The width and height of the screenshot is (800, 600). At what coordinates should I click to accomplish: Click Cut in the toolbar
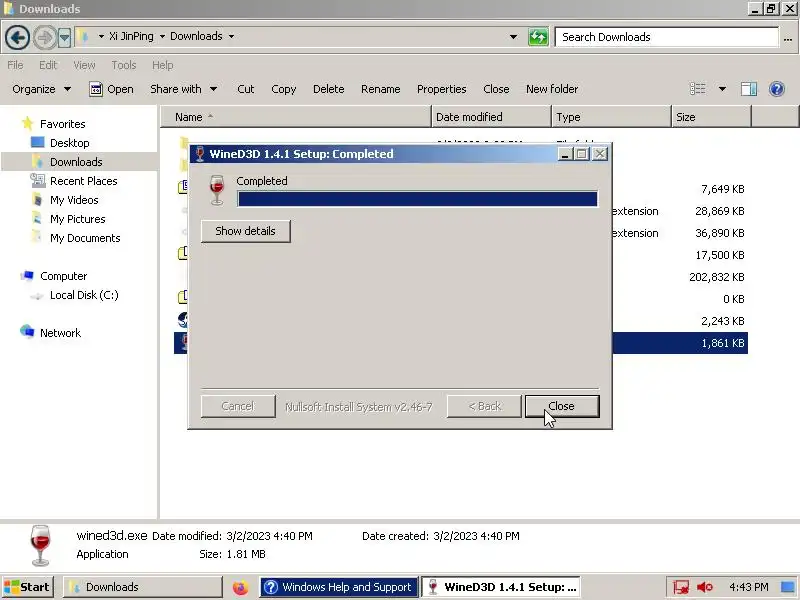tap(245, 89)
